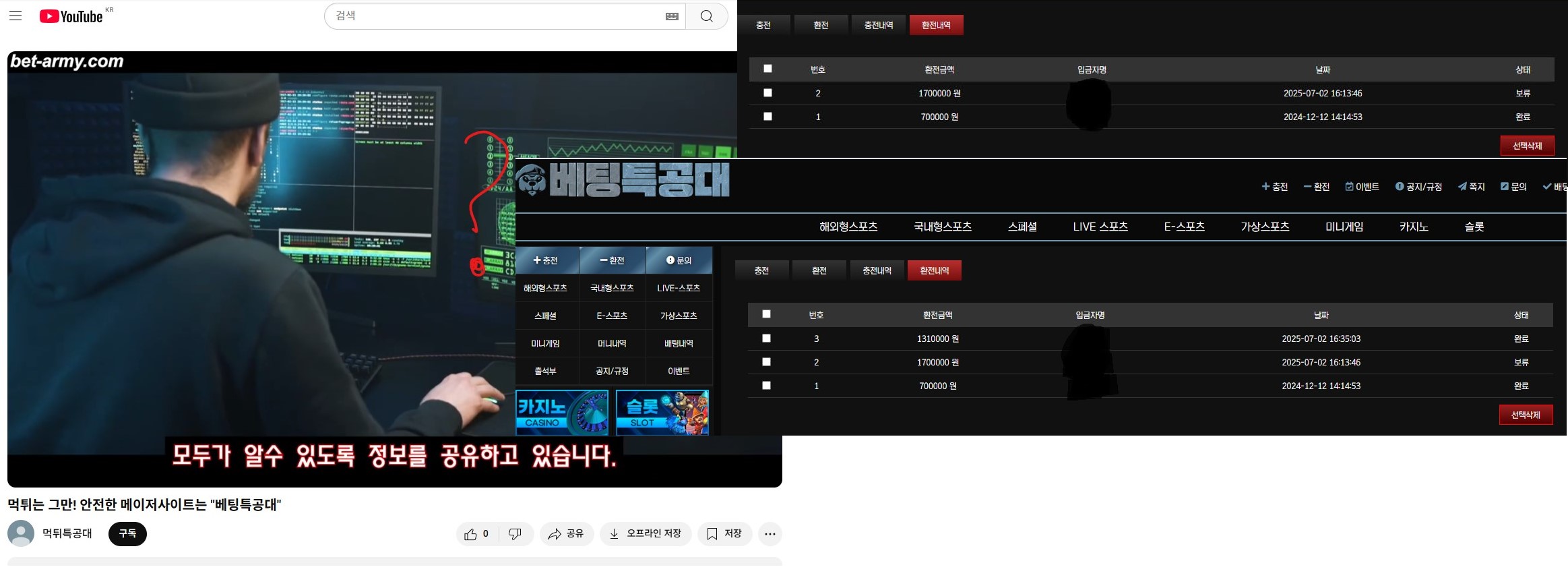Open 이벤트 link in the top utility bar
This screenshot has height=588, width=1568.
click(1362, 187)
